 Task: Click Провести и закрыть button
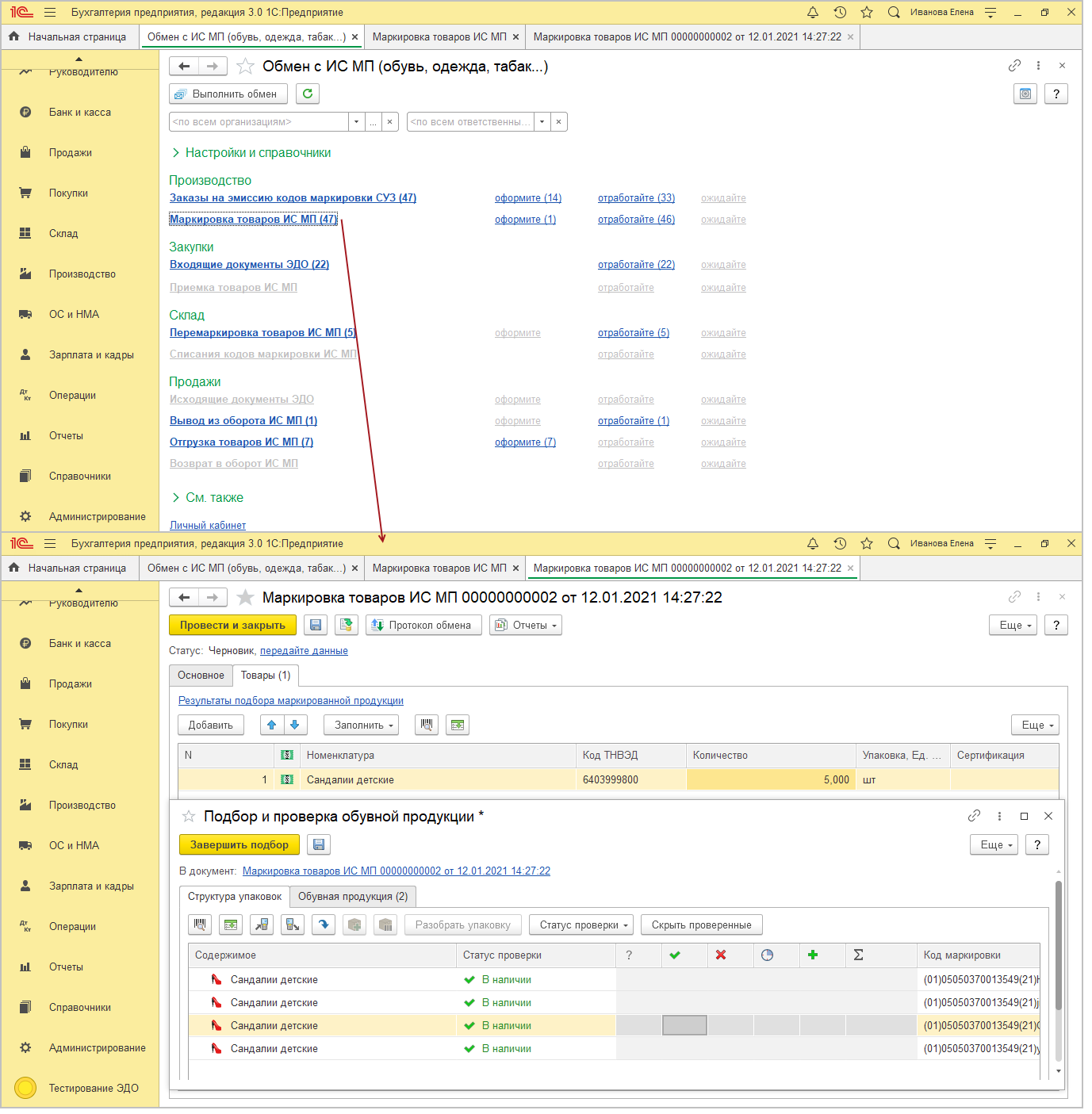click(x=232, y=625)
